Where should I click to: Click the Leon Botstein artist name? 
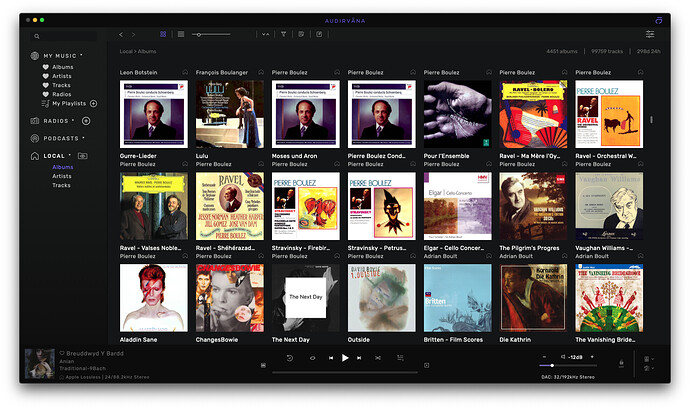[x=138, y=73]
